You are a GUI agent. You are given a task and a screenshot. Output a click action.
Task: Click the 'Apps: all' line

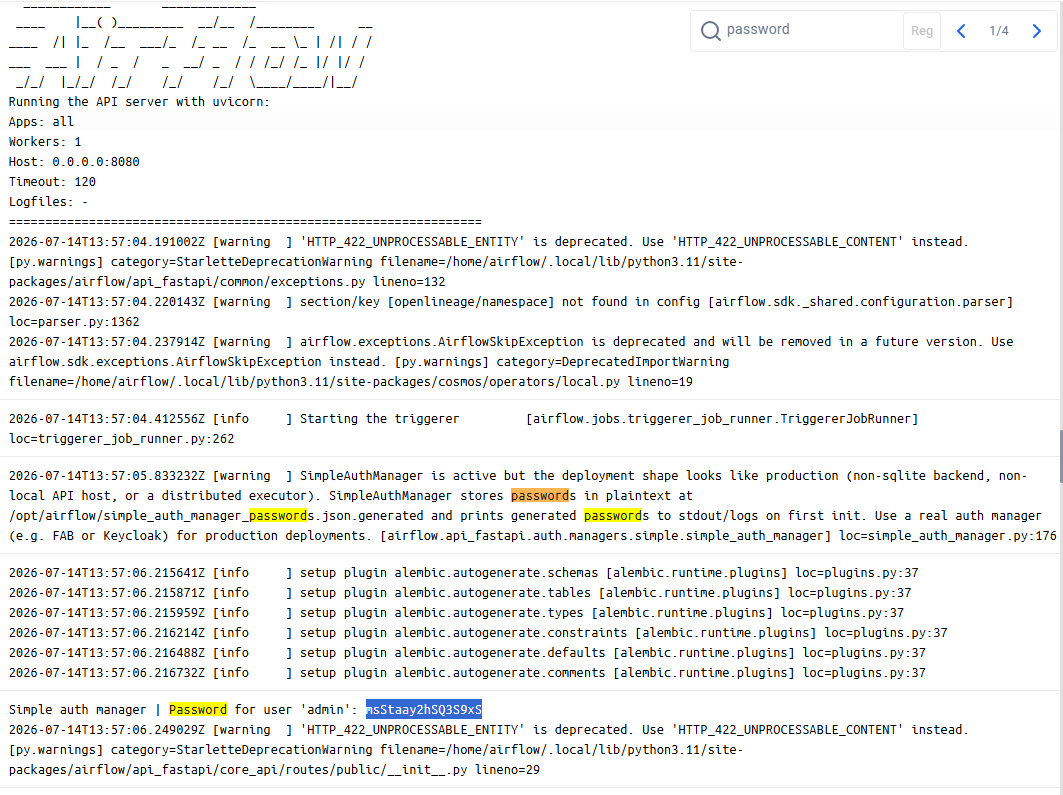click(41, 122)
